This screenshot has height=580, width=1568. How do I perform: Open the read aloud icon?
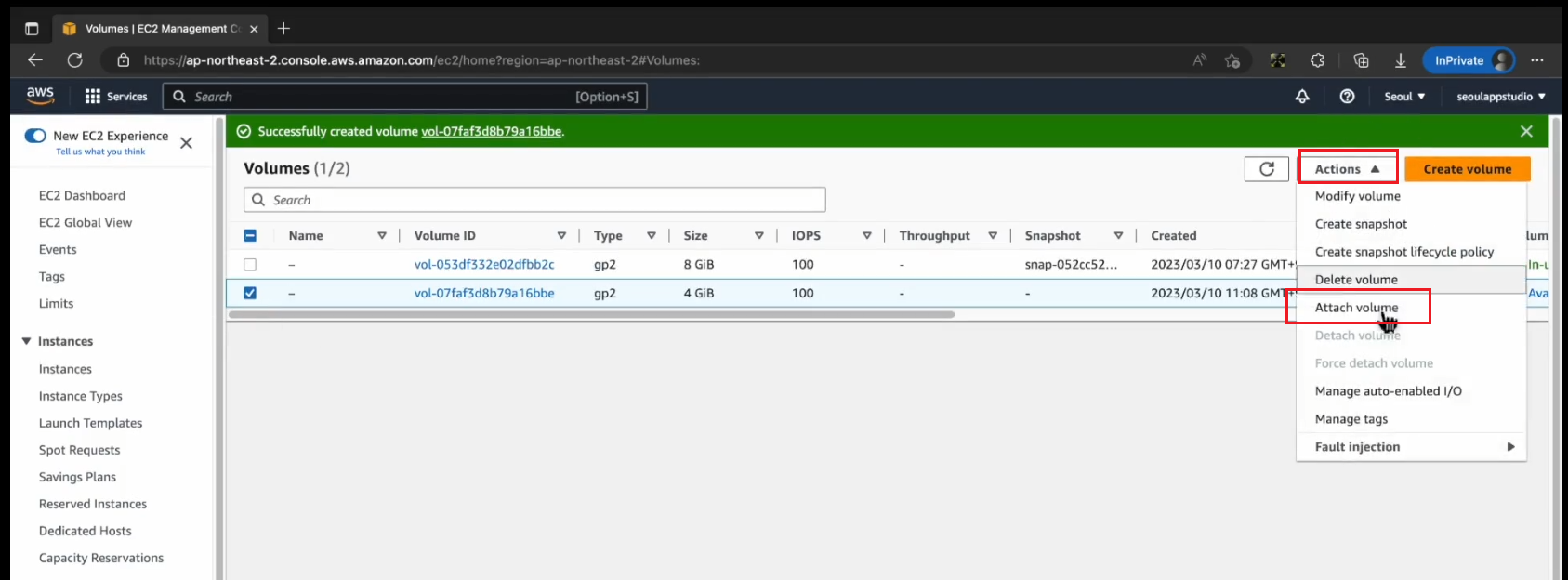pos(1200,60)
